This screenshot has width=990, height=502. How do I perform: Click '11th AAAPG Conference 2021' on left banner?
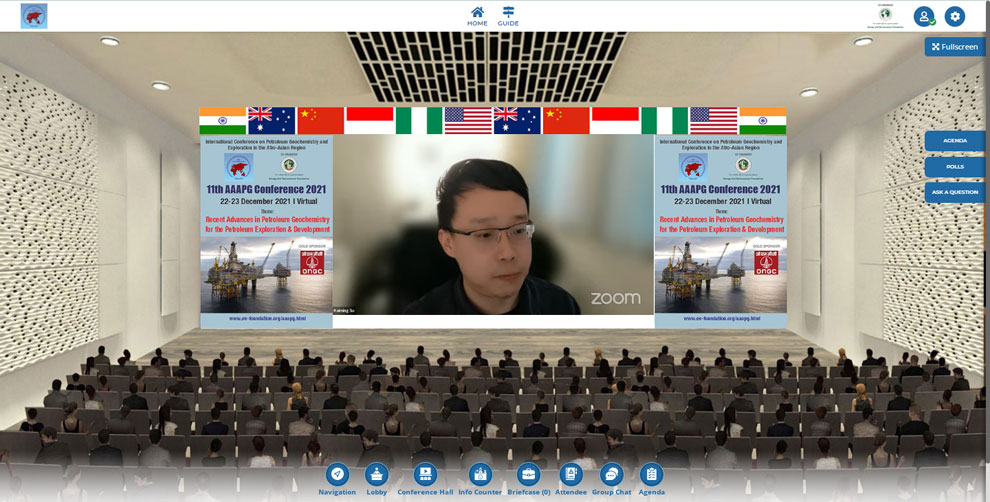tap(266, 189)
